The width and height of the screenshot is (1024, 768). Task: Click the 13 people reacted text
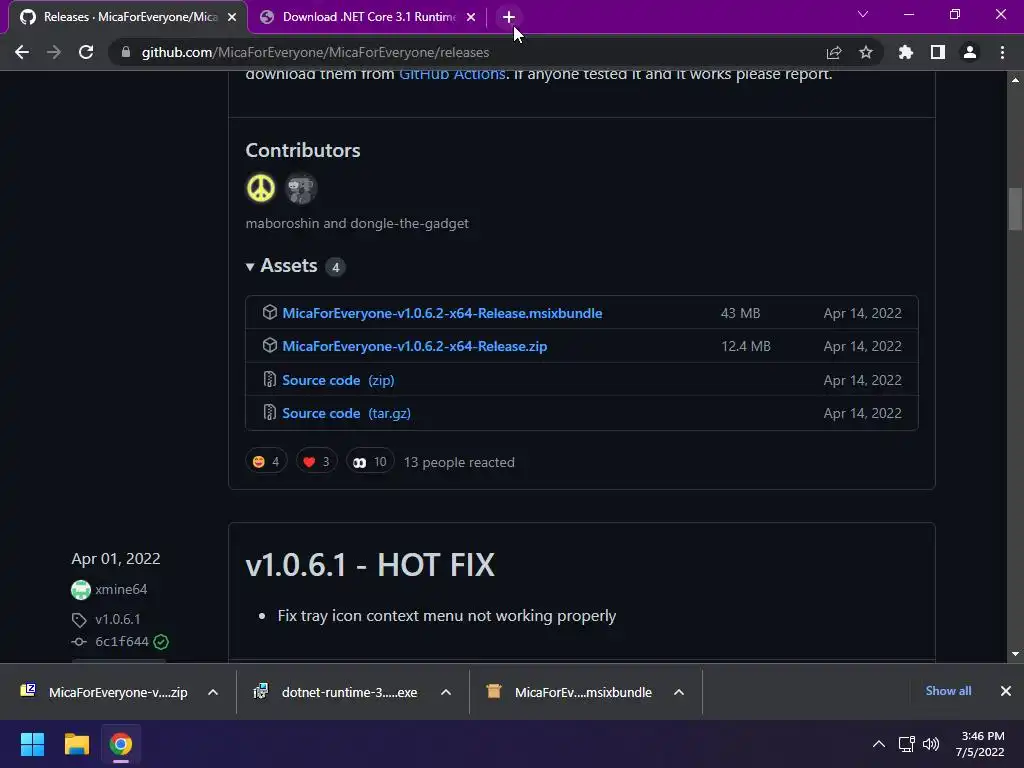tap(459, 462)
